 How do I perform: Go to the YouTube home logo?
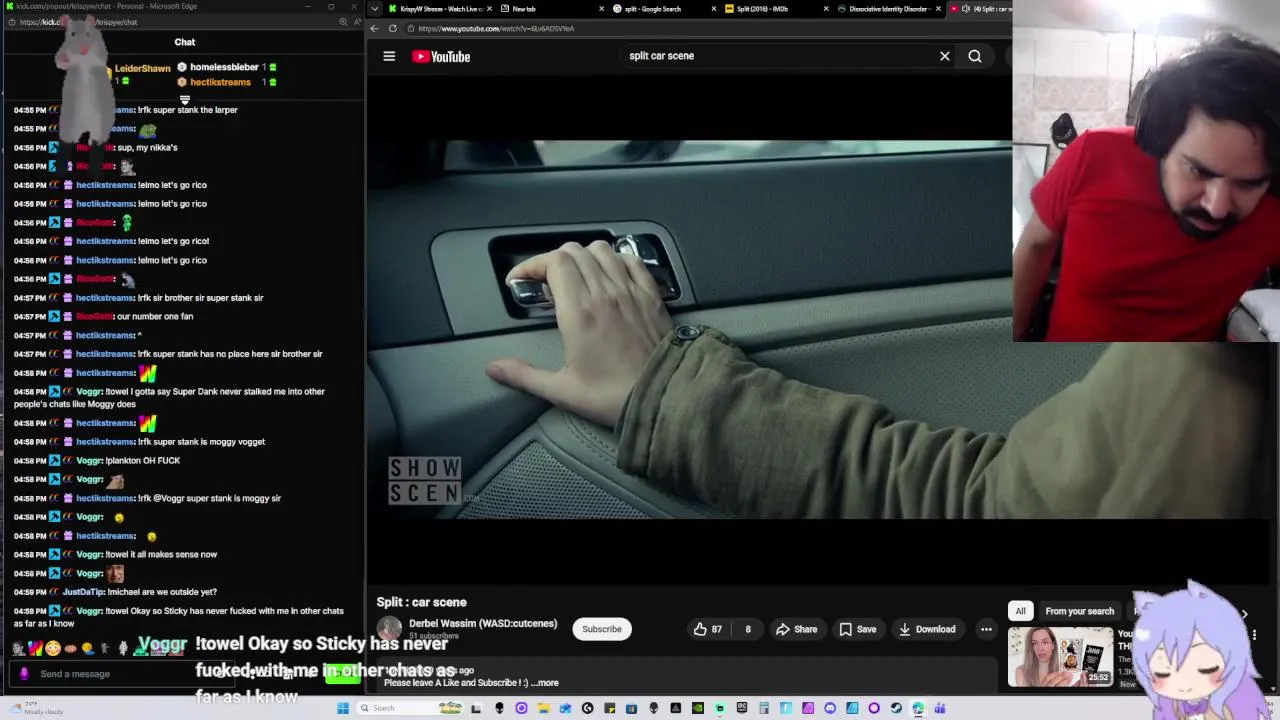pos(441,56)
